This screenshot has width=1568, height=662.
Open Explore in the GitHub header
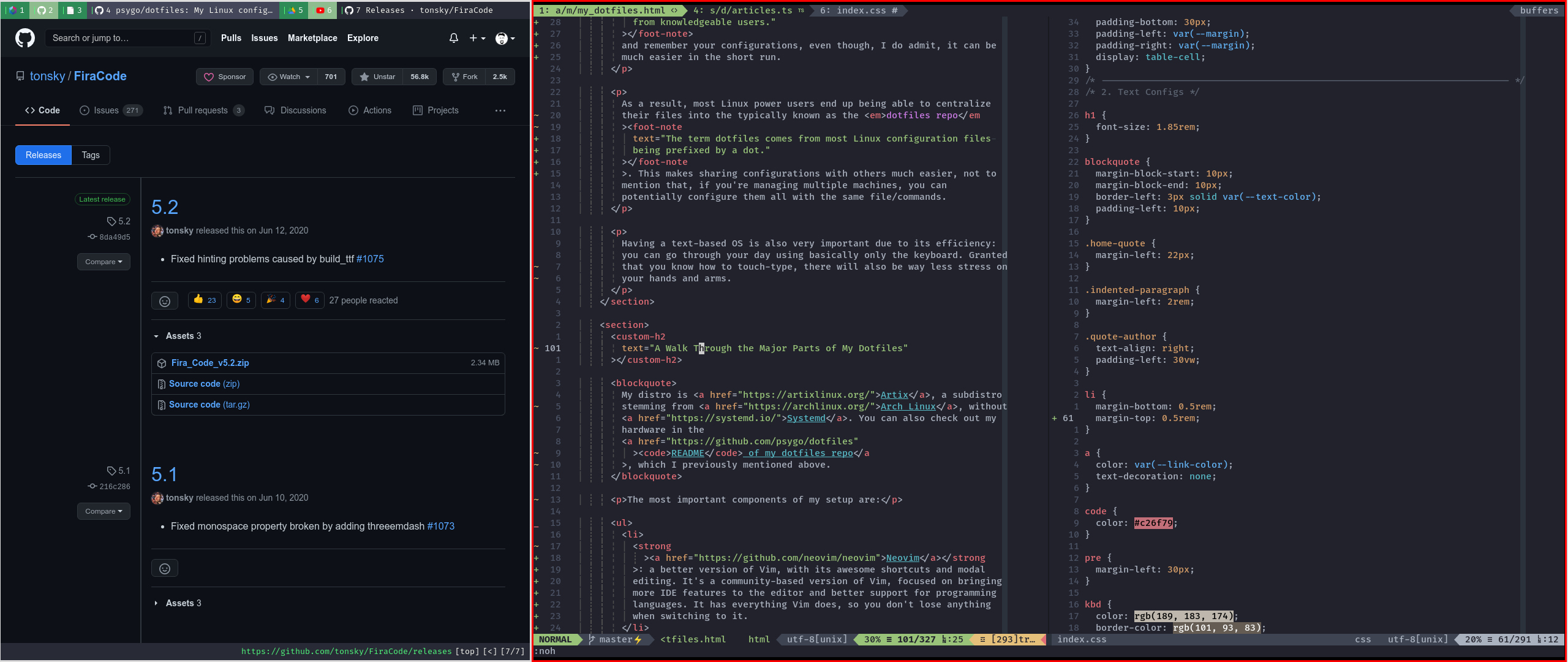click(363, 38)
